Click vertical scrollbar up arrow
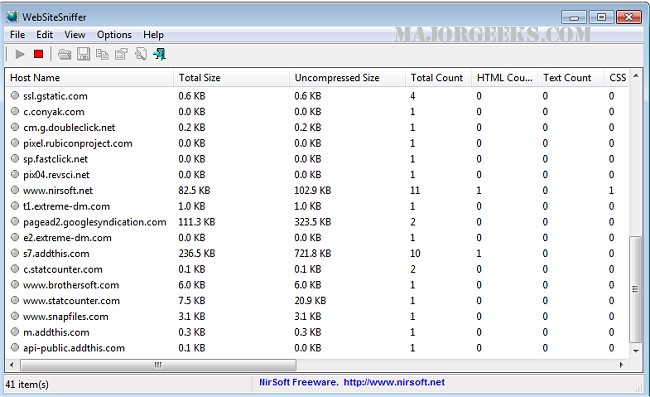The image size is (650, 397). (636, 76)
